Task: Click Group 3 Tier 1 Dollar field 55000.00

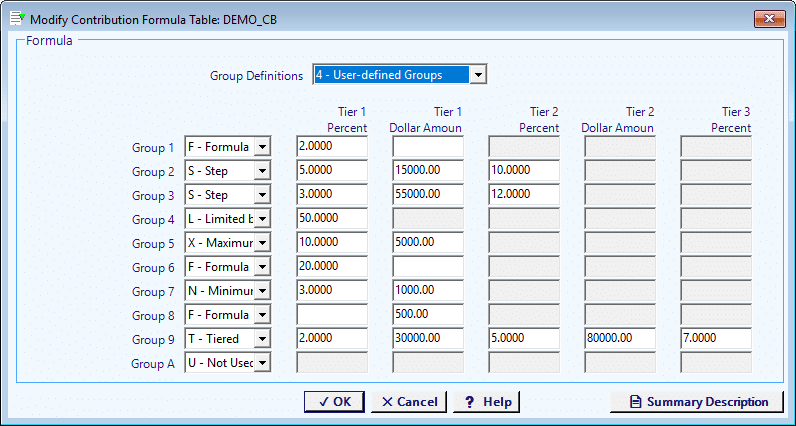Action: [428, 194]
